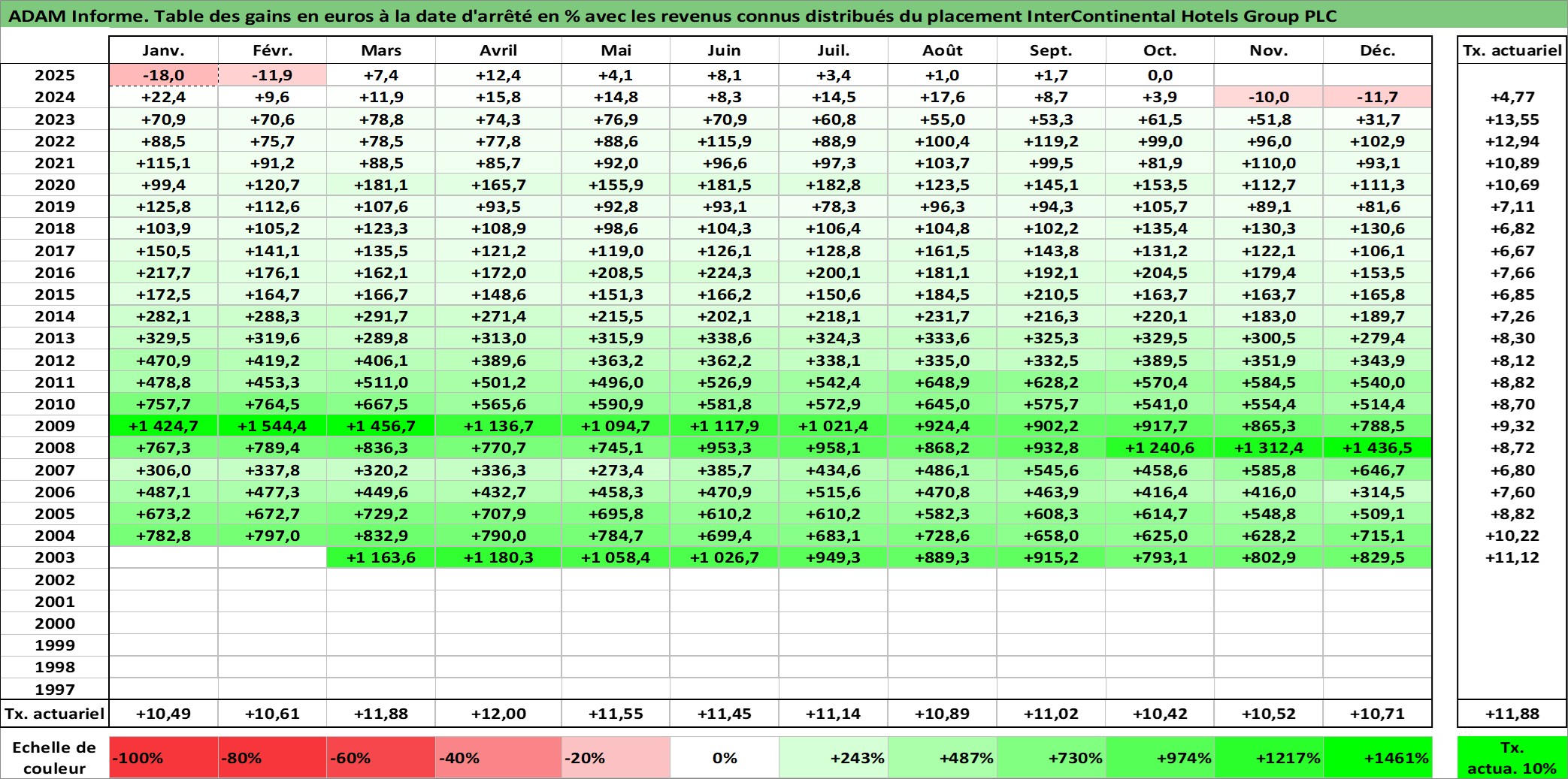Select the +1 312,4 cell in 2008
Screen dimensions: 1568x779
coord(1269,448)
